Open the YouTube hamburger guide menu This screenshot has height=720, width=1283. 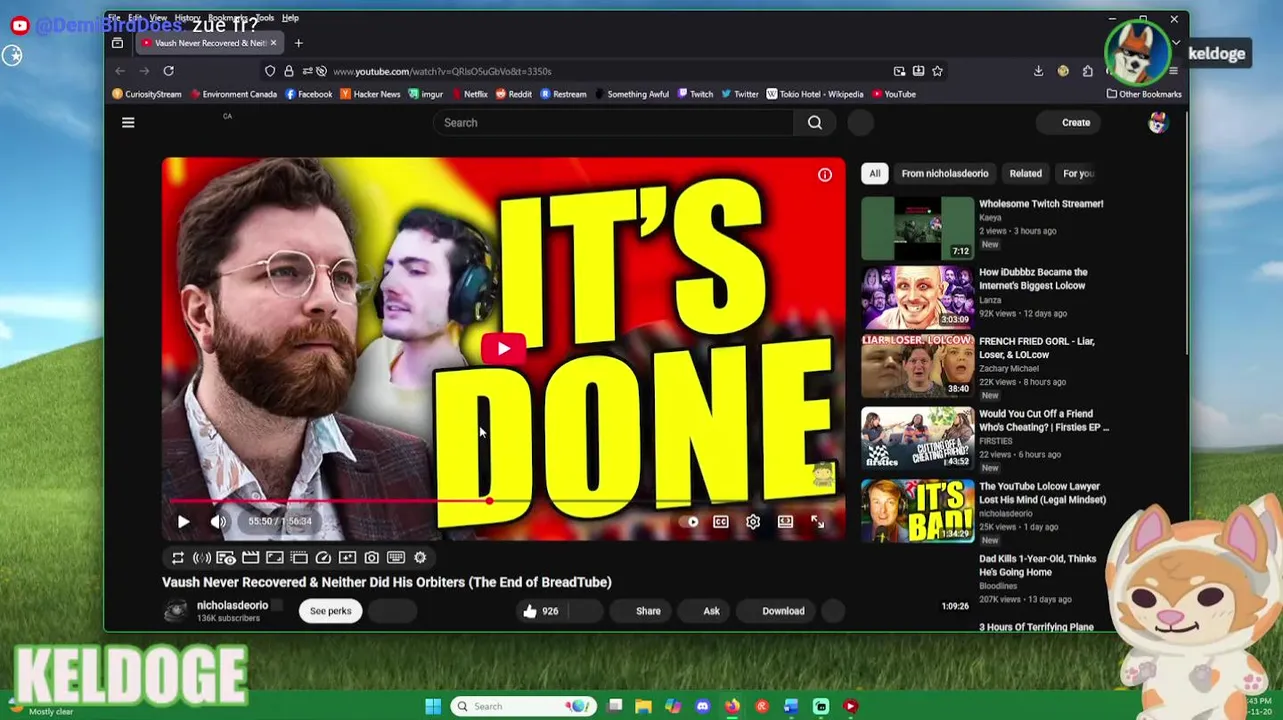128,122
